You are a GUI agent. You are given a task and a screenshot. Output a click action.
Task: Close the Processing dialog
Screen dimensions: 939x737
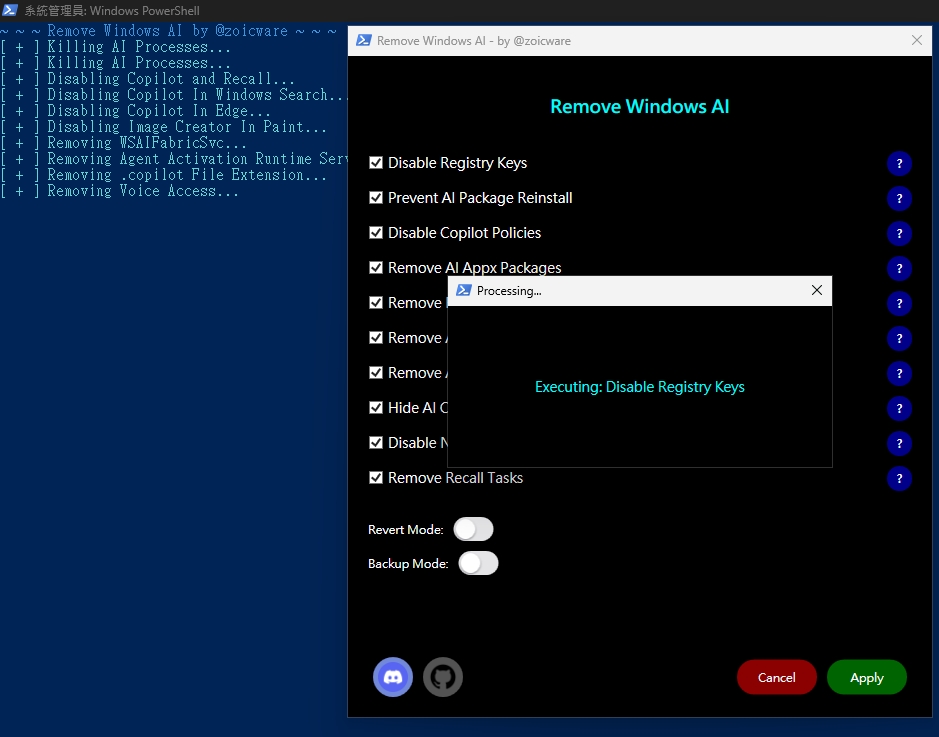coord(816,291)
